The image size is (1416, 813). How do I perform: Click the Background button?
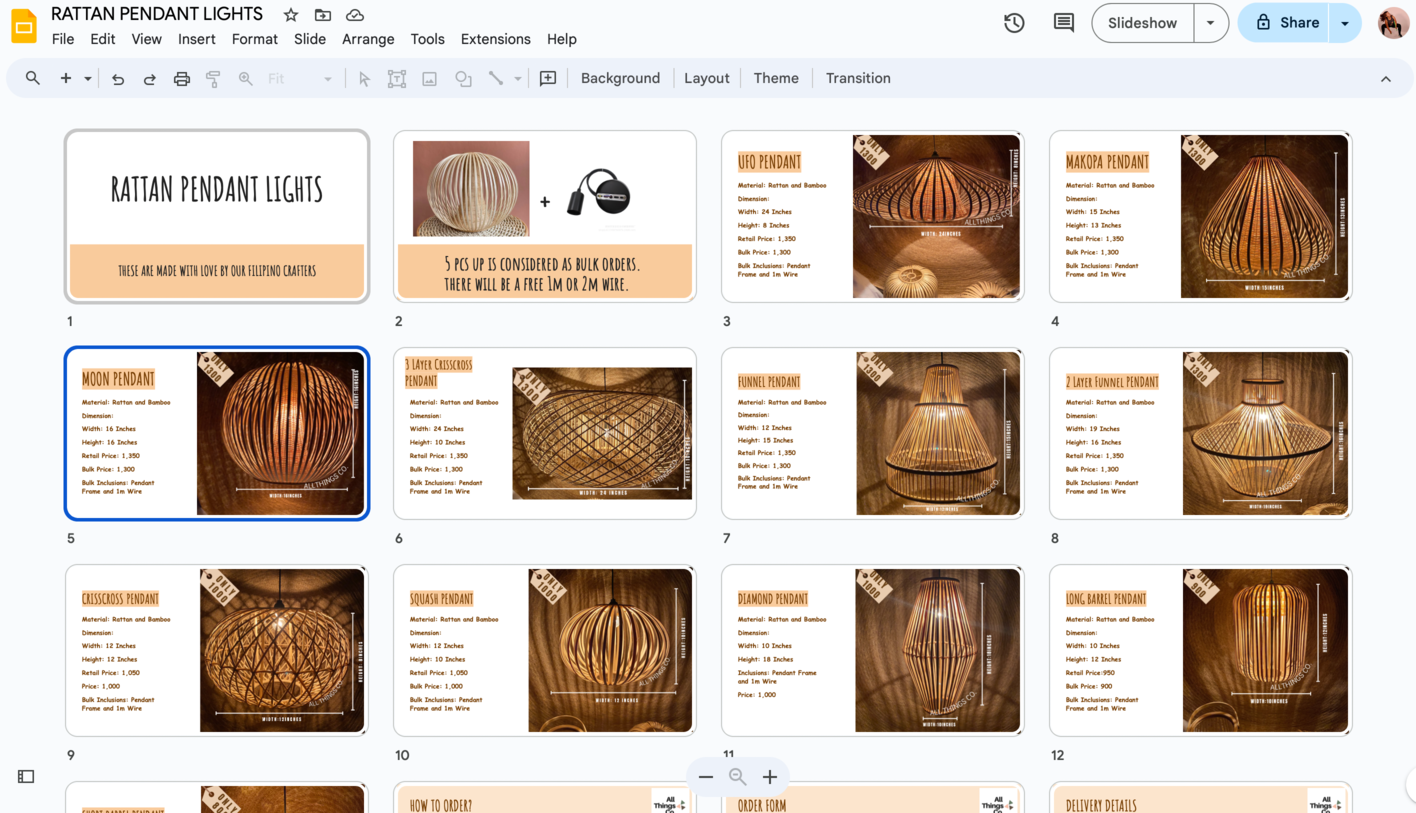point(620,78)
